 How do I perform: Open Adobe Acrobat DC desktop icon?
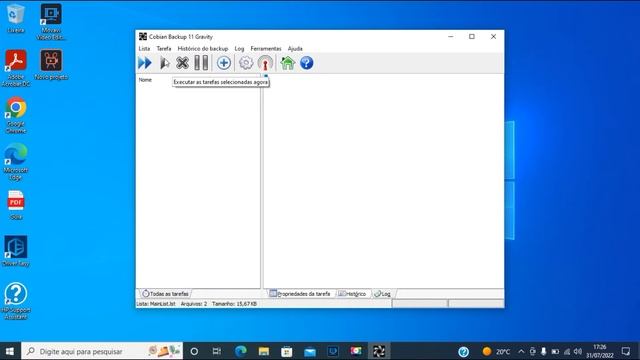point(16,68)
